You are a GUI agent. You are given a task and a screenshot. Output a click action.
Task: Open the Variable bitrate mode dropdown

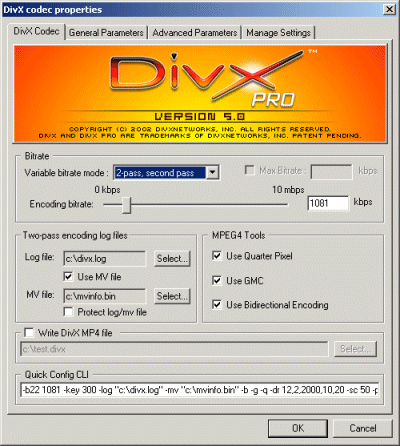(166, 173)
